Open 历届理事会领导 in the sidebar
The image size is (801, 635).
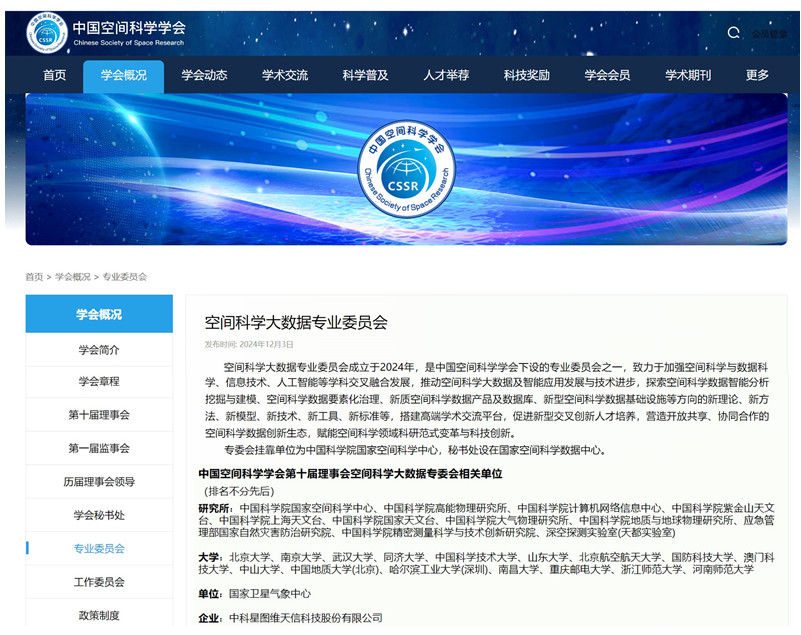tap(99, 482)
